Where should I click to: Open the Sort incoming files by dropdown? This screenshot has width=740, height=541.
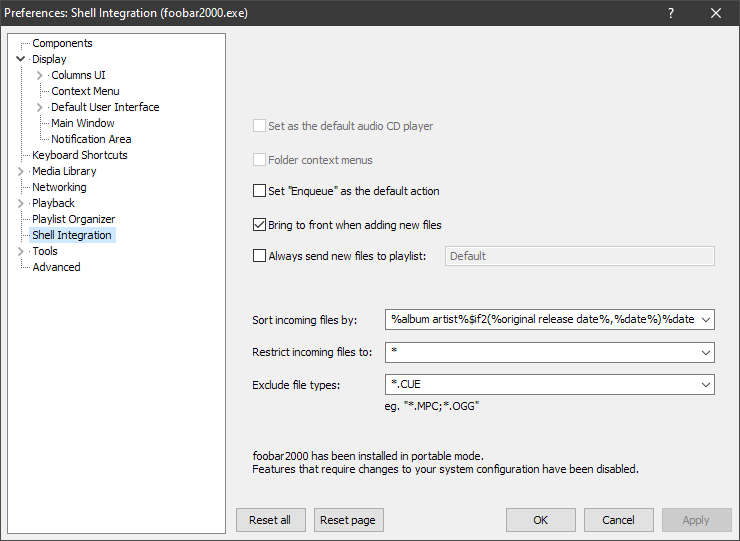706,320
